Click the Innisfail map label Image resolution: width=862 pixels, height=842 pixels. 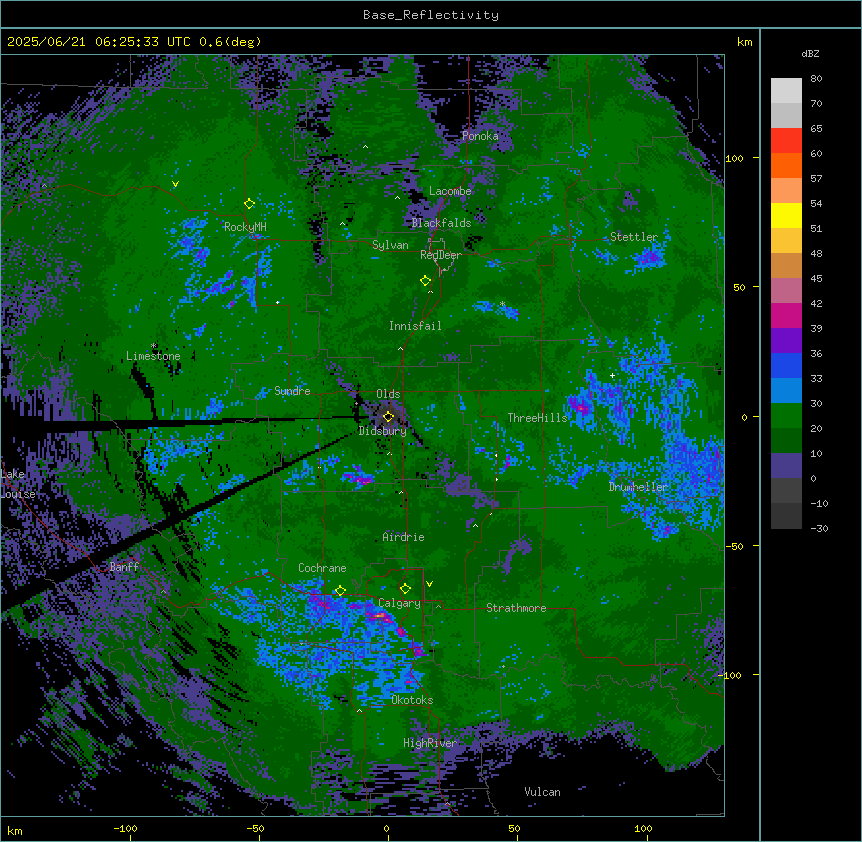tap(415, 326)
